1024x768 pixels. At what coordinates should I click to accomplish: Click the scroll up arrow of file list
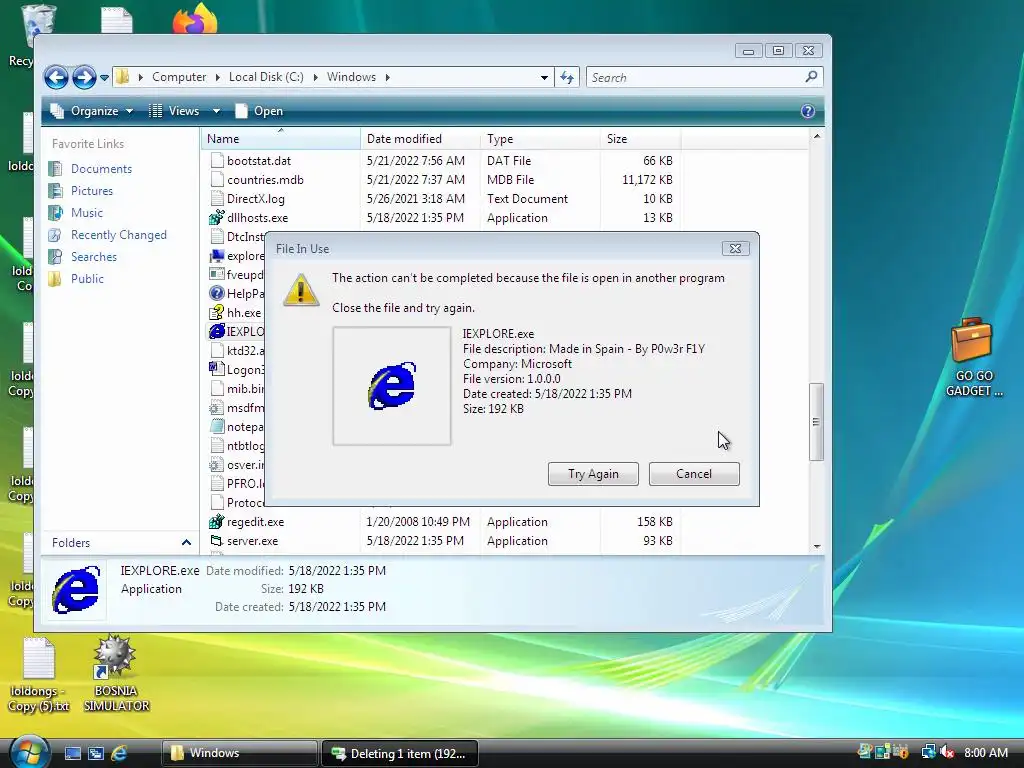click(x=816, y=136)
